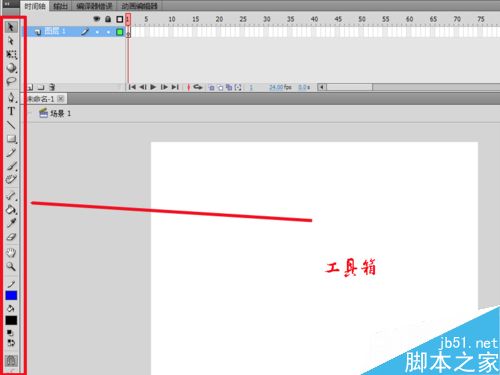Select the Free Transform tool

click(11, 54)
